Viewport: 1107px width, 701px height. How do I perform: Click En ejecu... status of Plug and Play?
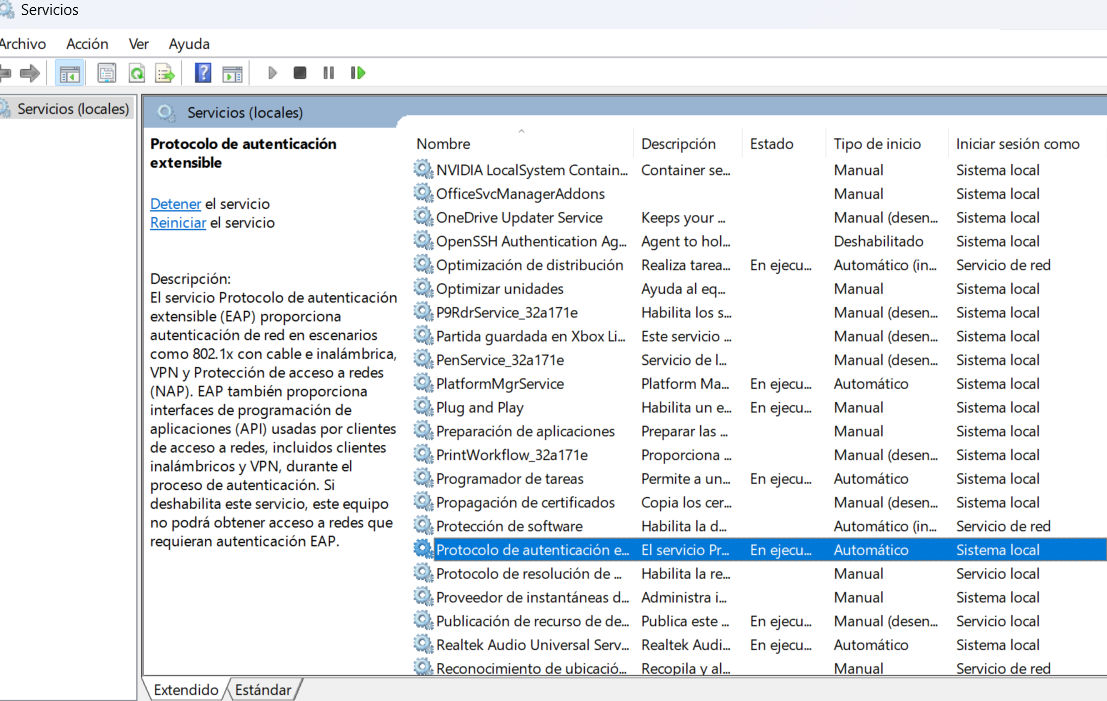pos(780,408)
